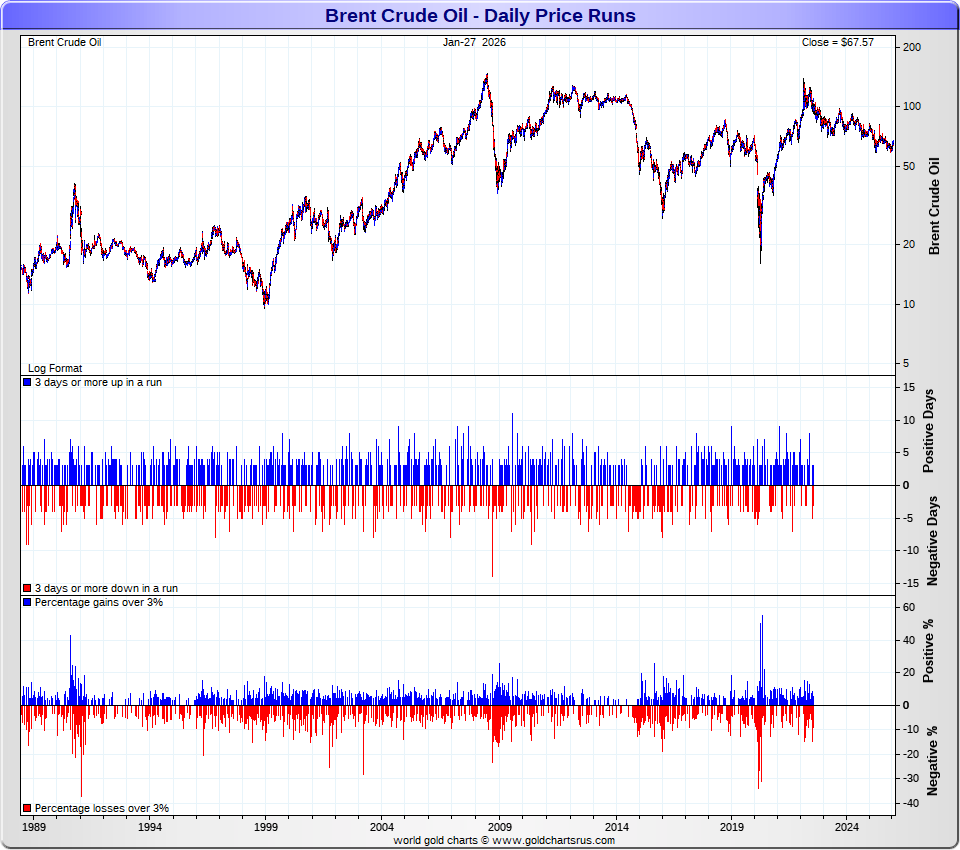960x850 pixels.
Task: Click the 'Percentage losses over 3%' legend text
Action: pyautogui.click(x=102, y=808)
